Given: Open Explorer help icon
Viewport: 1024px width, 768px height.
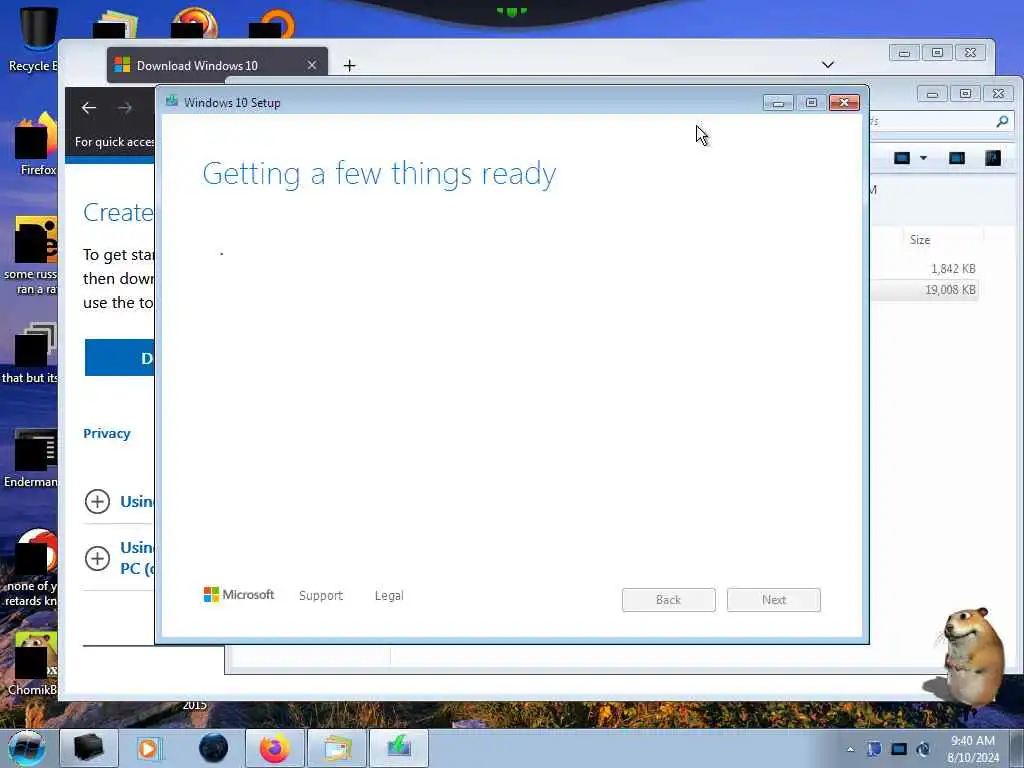Looking at the screenshot, I should [993, 158].
